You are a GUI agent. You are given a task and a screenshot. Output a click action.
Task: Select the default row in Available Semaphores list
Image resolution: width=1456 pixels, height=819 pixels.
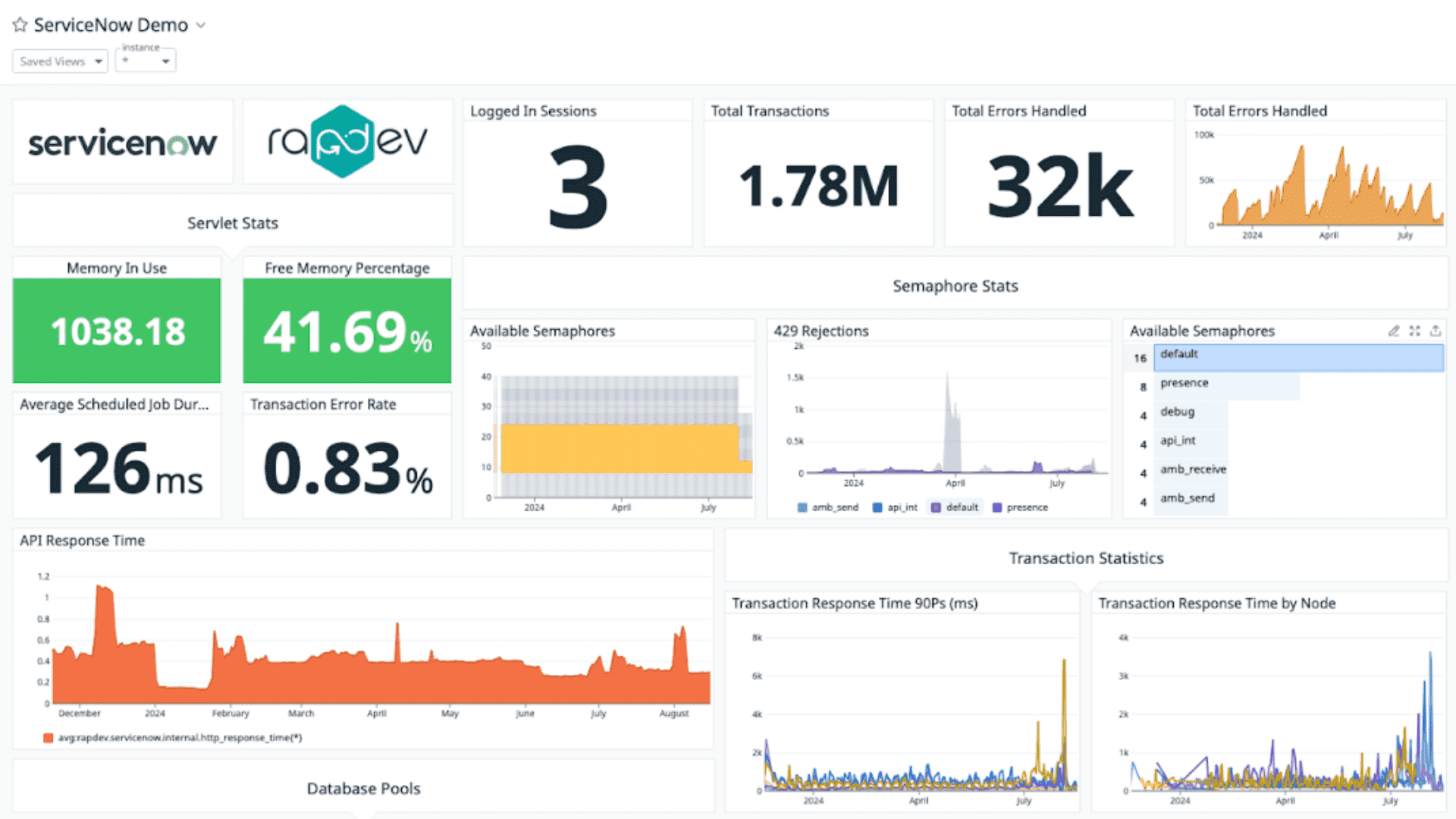pos(1298,358)
